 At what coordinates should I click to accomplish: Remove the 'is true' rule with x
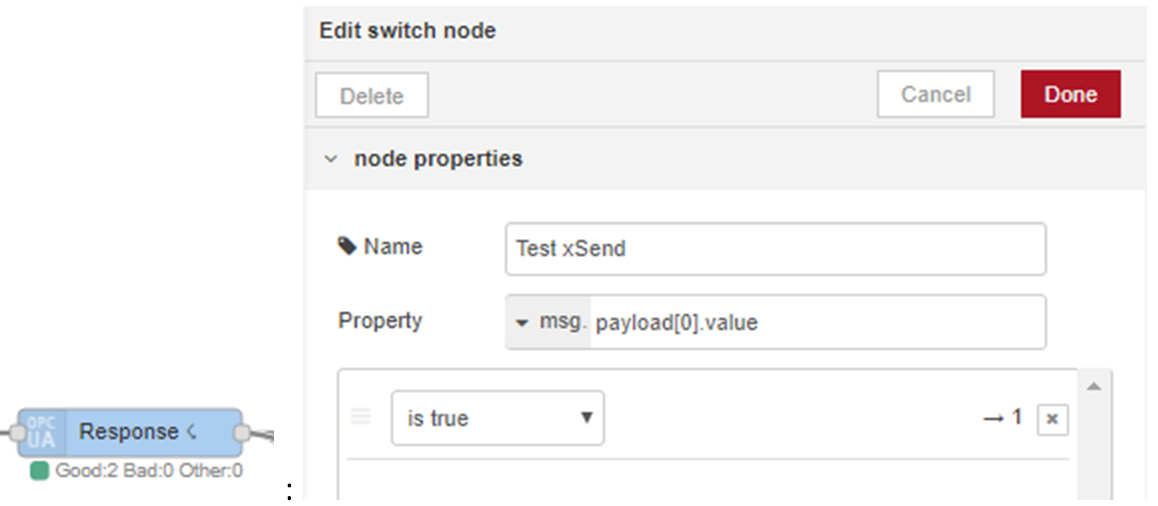(x=1052, y=419)
